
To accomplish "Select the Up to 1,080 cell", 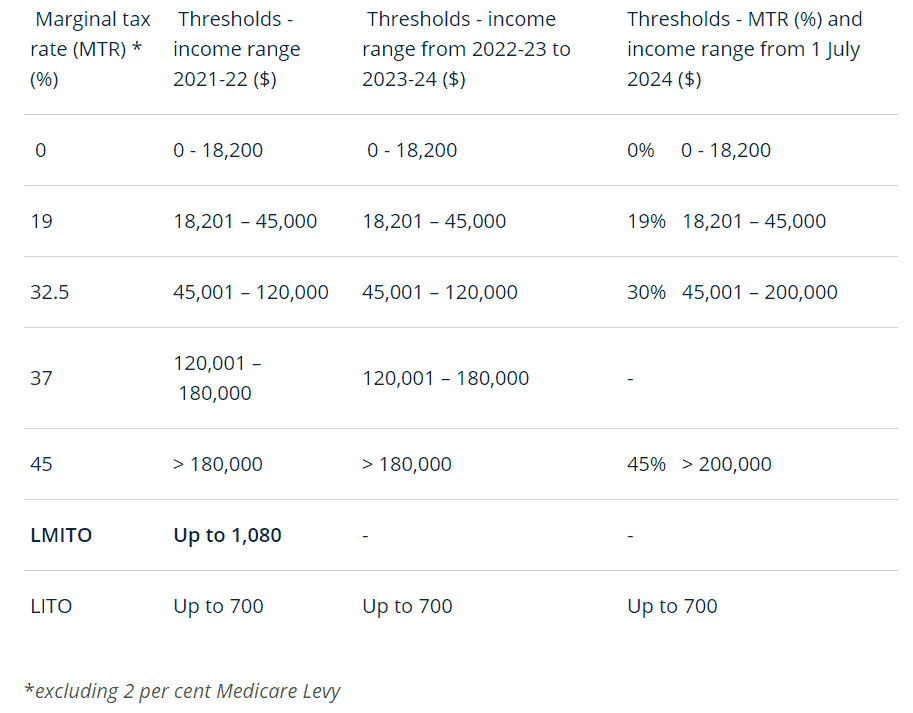I will pyautogui.click(x=228, y=535).
